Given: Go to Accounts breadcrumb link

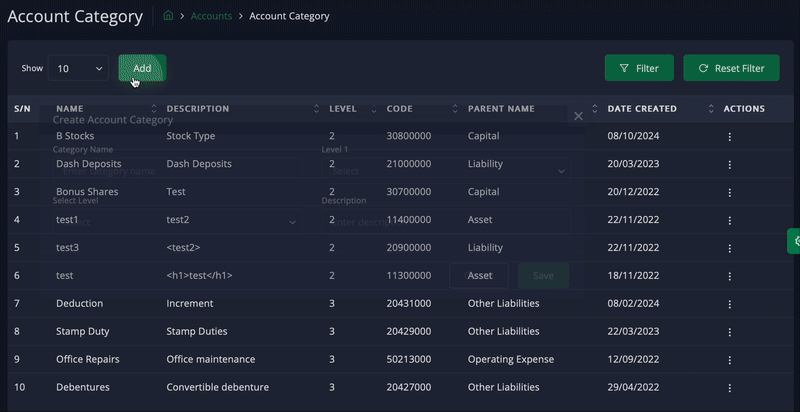Looking at the screenshot, I should coord(211,17).
